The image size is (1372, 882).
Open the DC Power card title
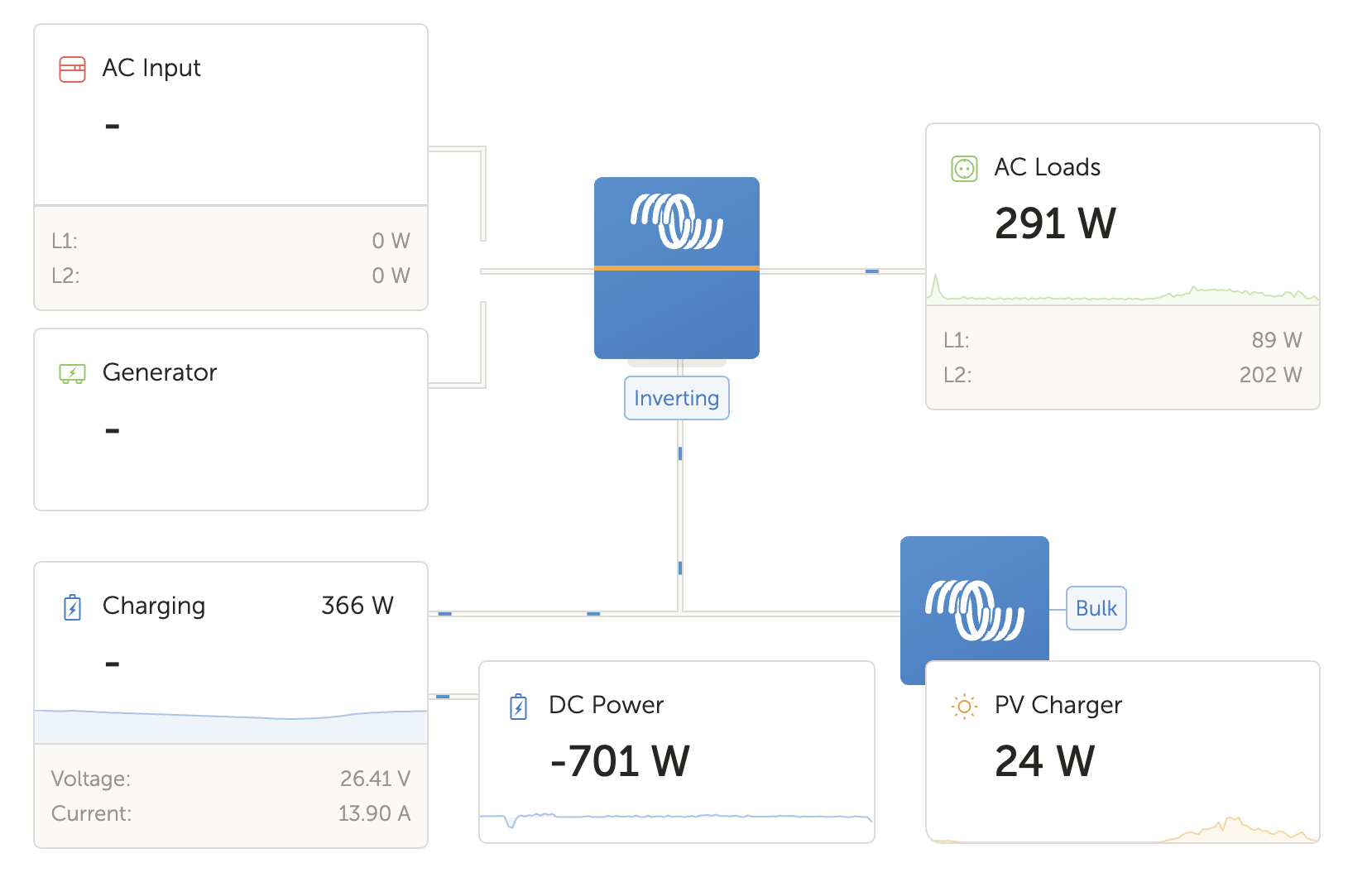(607, 705)
